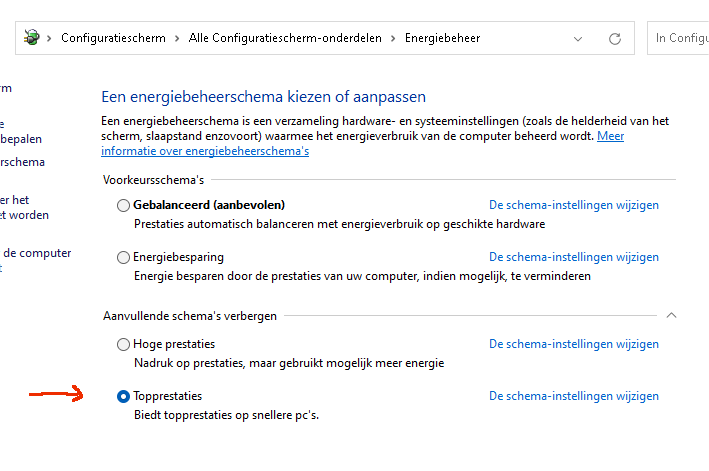
Task: Open the address bar history dropdown
Action: click(x=578, y=39)
